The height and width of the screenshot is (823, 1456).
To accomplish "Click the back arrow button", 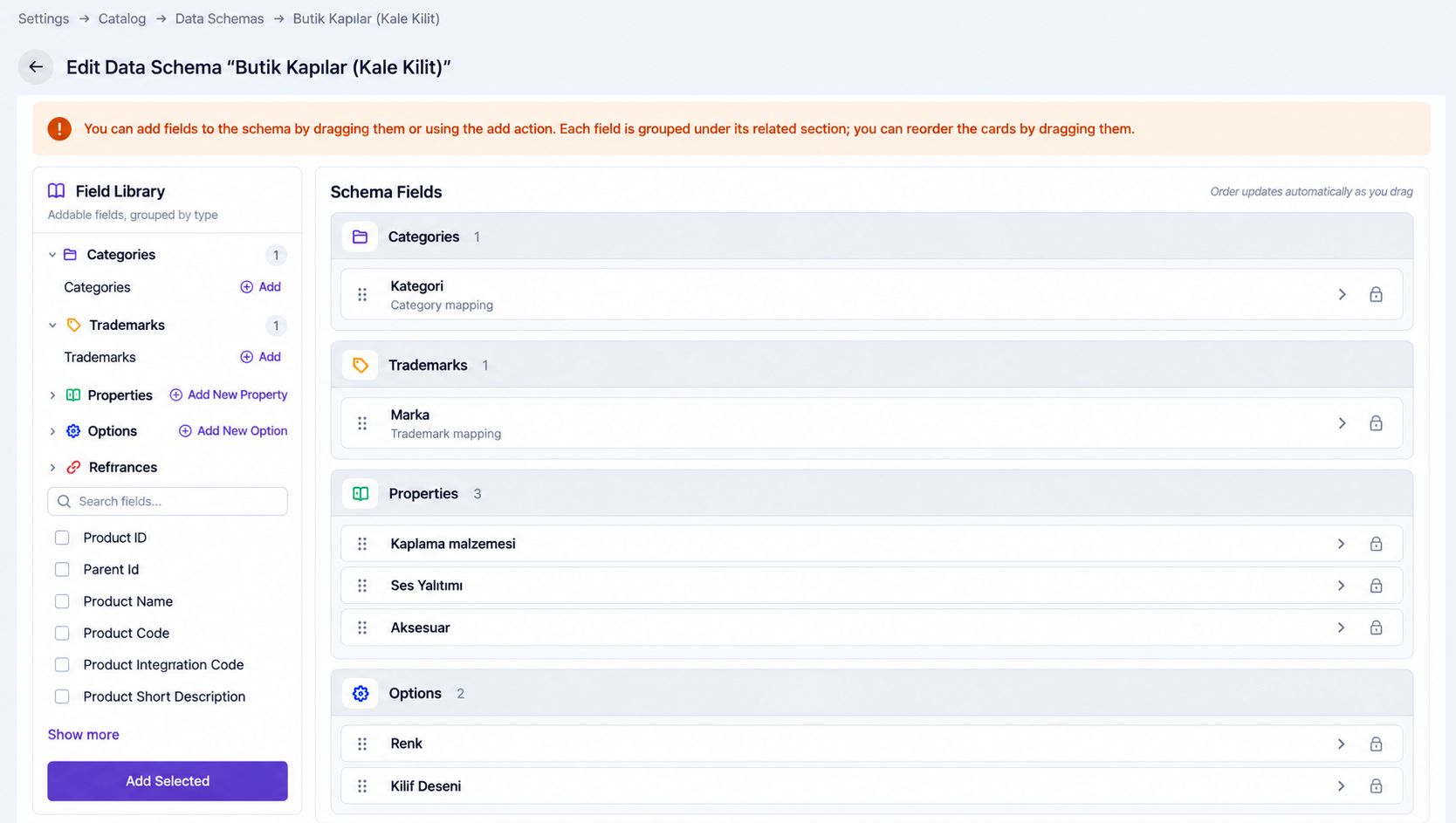I will tap(36, 66).
